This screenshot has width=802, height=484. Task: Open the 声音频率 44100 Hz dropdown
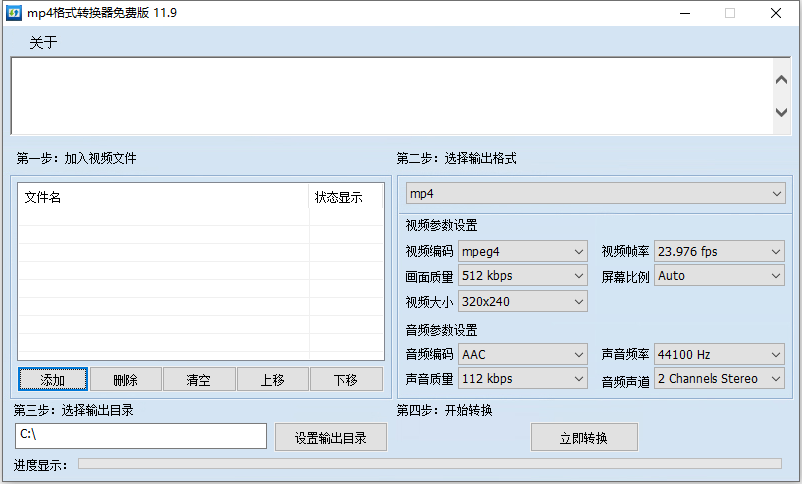pyautogui.click(x=719, y=354)
